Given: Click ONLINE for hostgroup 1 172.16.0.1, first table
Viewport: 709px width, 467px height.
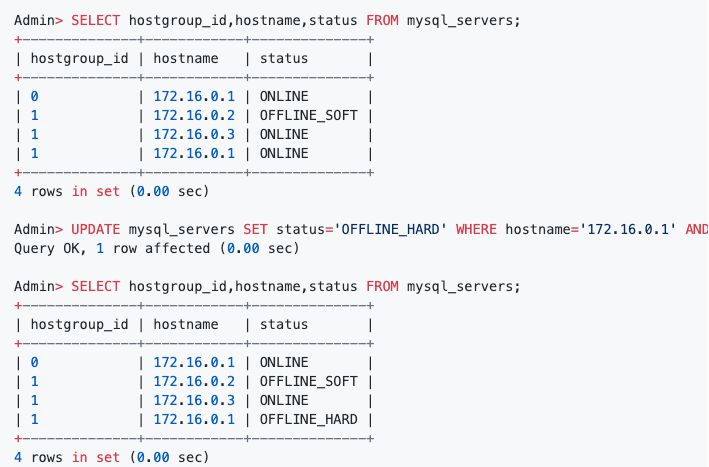Looking at the screenshot, I should pos(284,153).
